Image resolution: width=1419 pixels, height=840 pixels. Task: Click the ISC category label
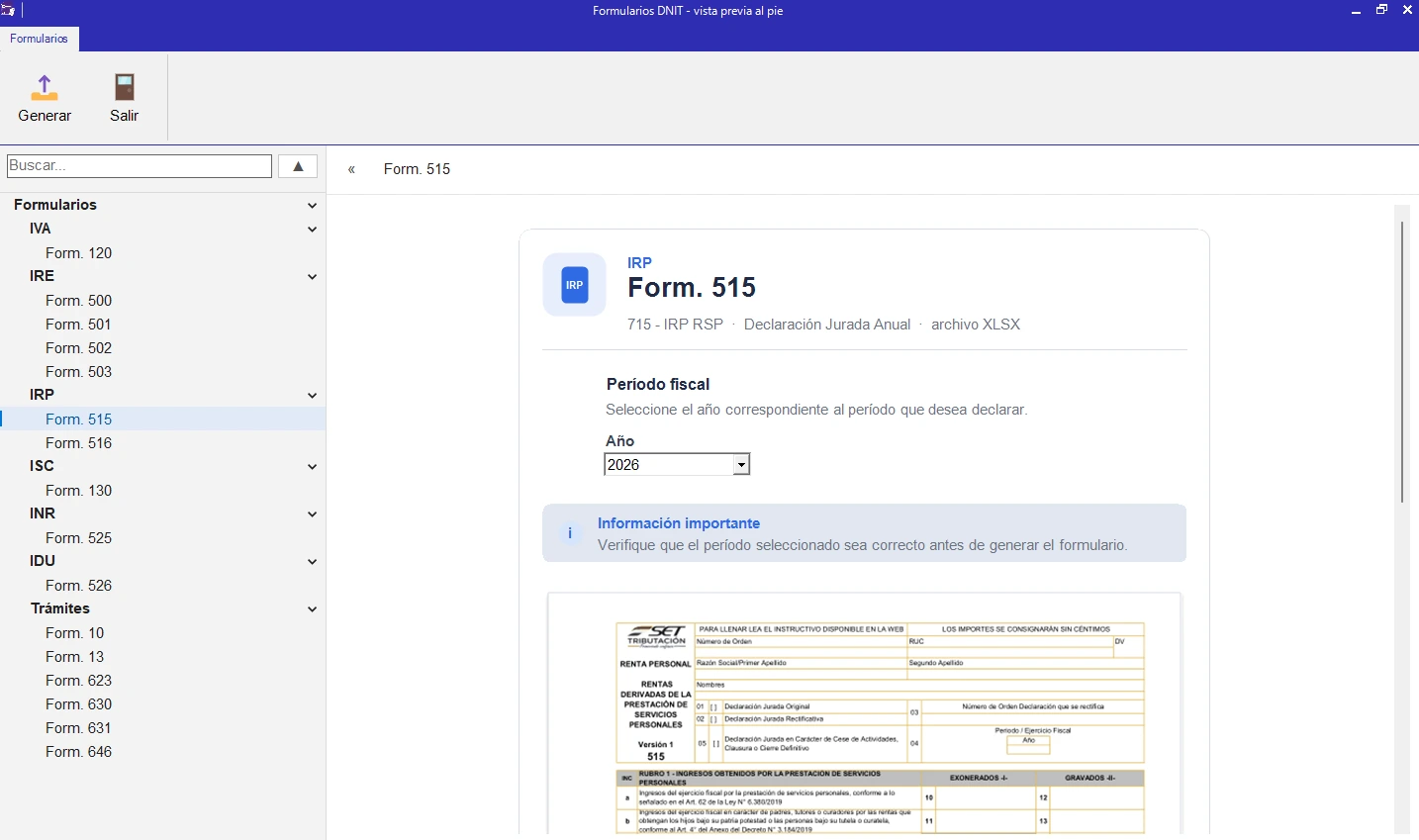42,466
